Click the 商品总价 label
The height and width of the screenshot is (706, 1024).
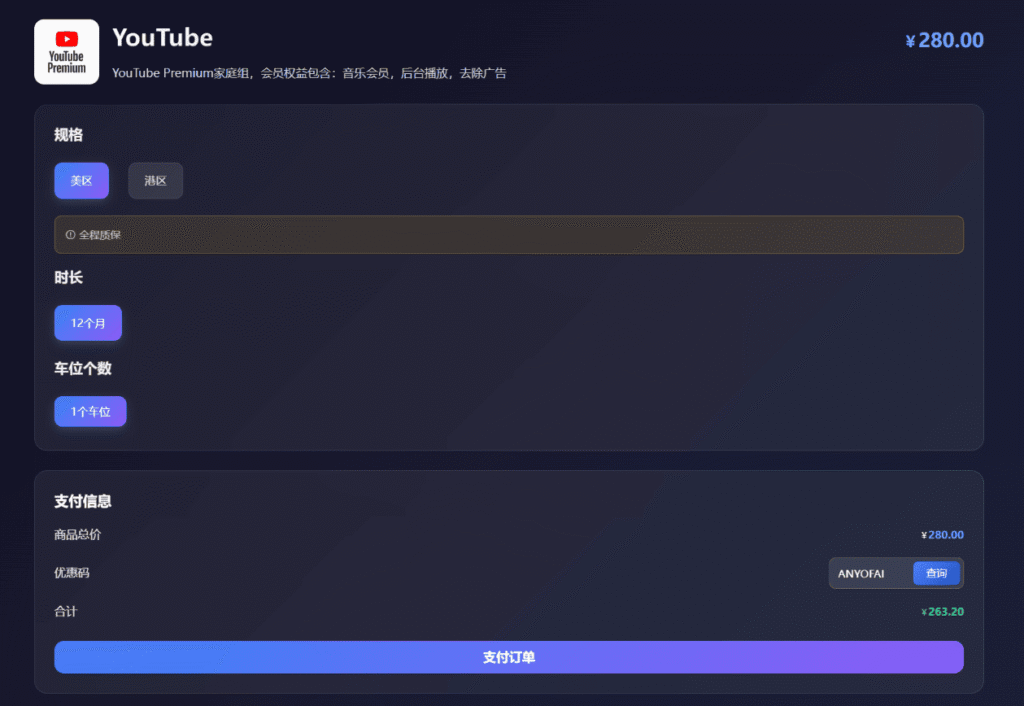point(78,535)
